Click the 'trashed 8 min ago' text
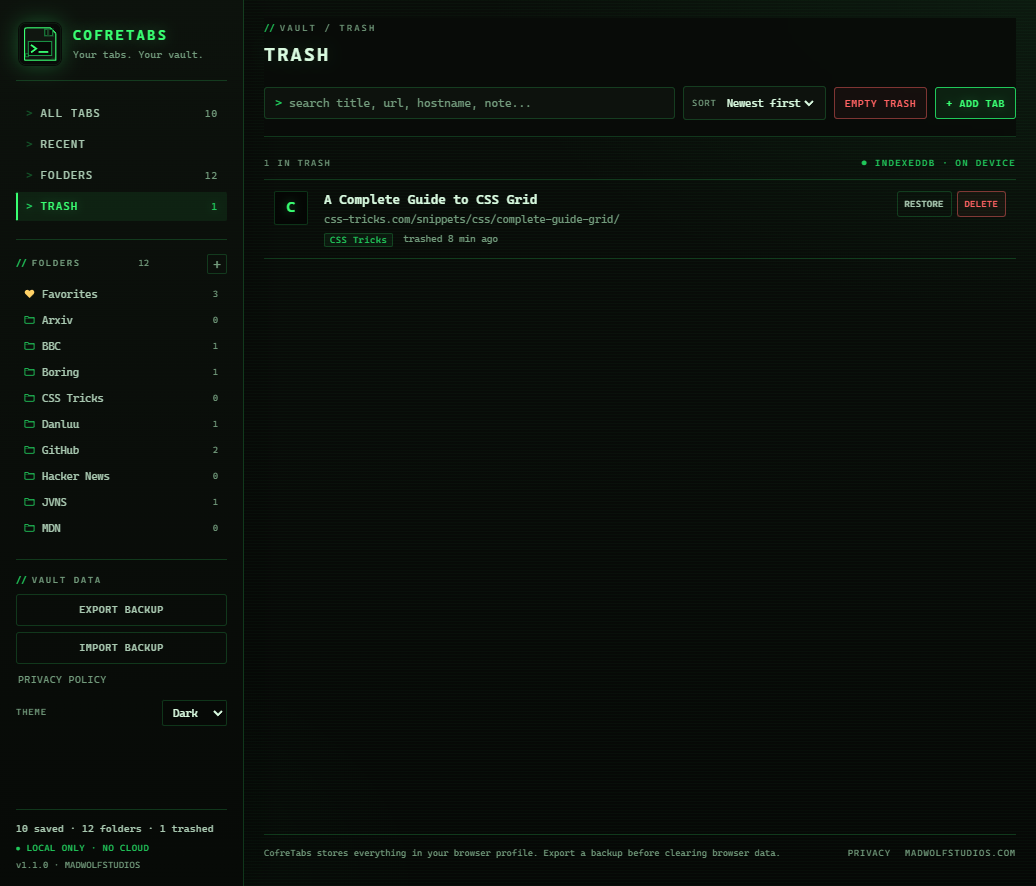The width and height of the screenshot is (1036, 886). click(x=451, y=239)
